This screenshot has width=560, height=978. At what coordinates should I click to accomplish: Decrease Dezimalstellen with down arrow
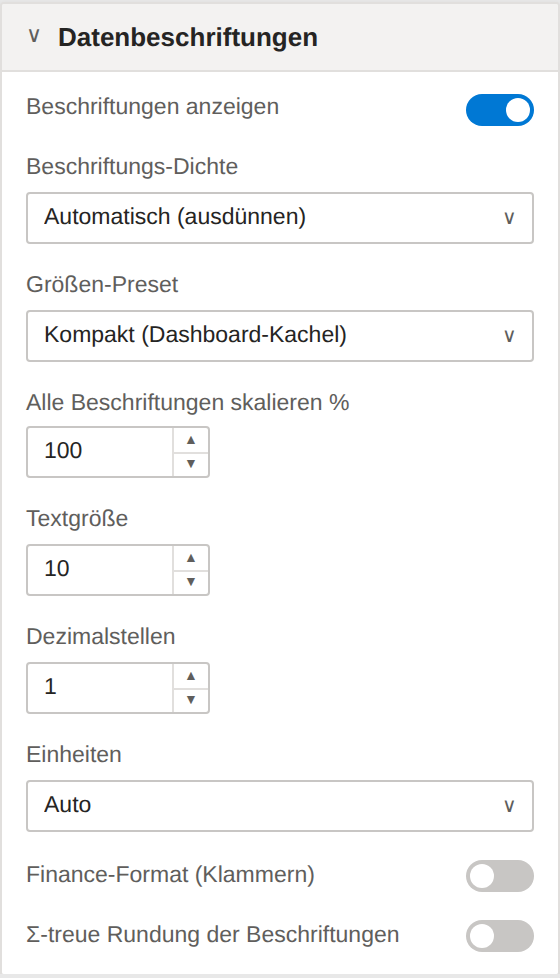(191, 700)
